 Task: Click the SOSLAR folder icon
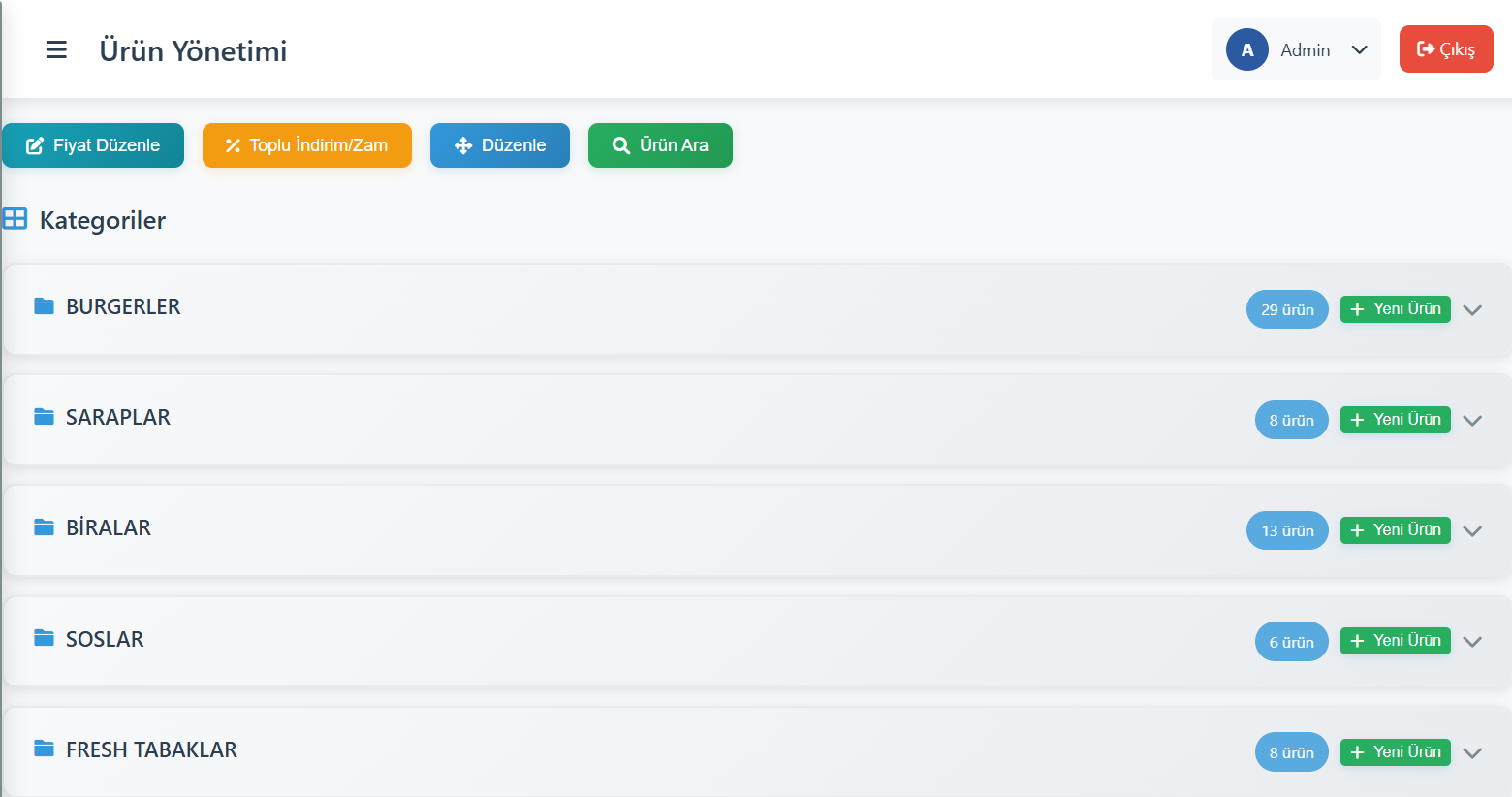point(44,638)
